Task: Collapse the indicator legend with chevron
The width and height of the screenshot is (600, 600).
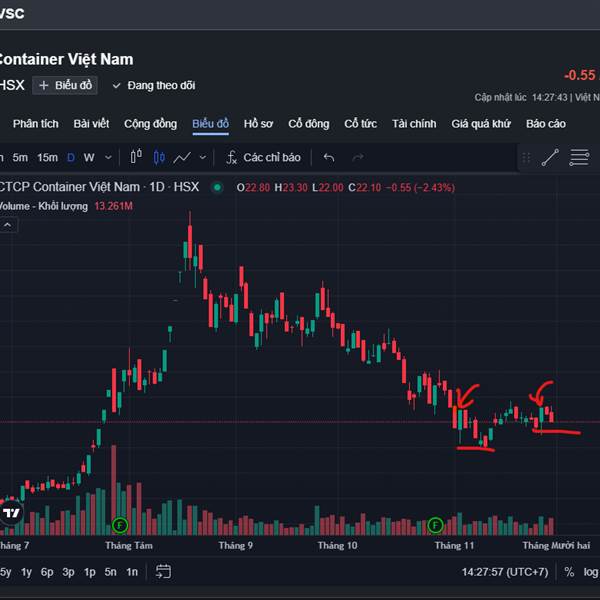Action: click(8, 225)
